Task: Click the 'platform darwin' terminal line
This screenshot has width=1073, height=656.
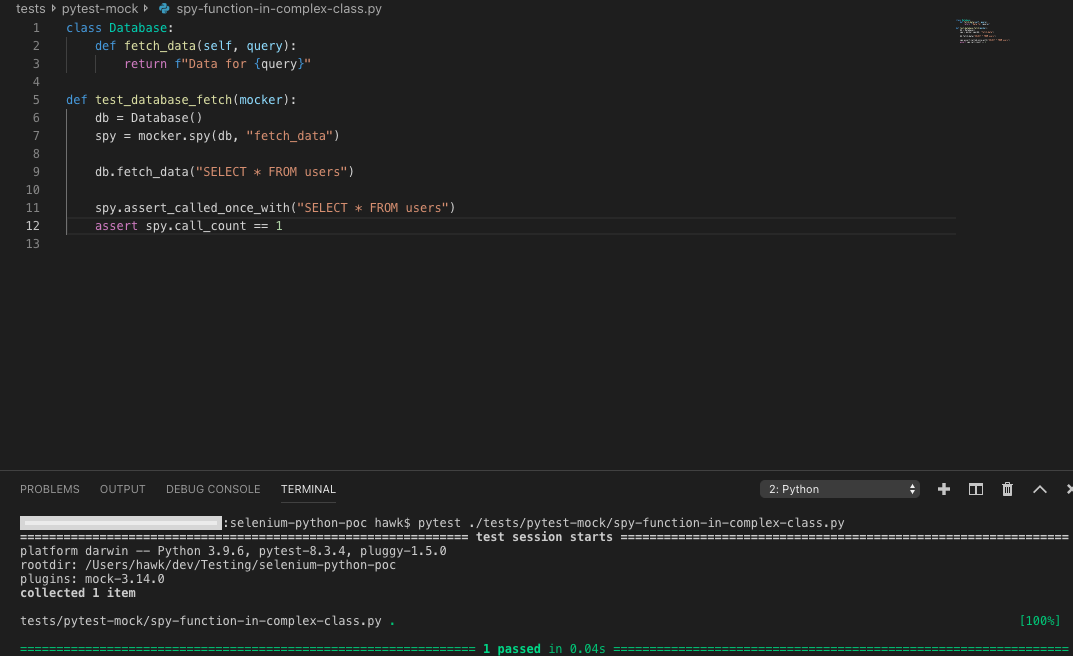Action: pos(233,551)
